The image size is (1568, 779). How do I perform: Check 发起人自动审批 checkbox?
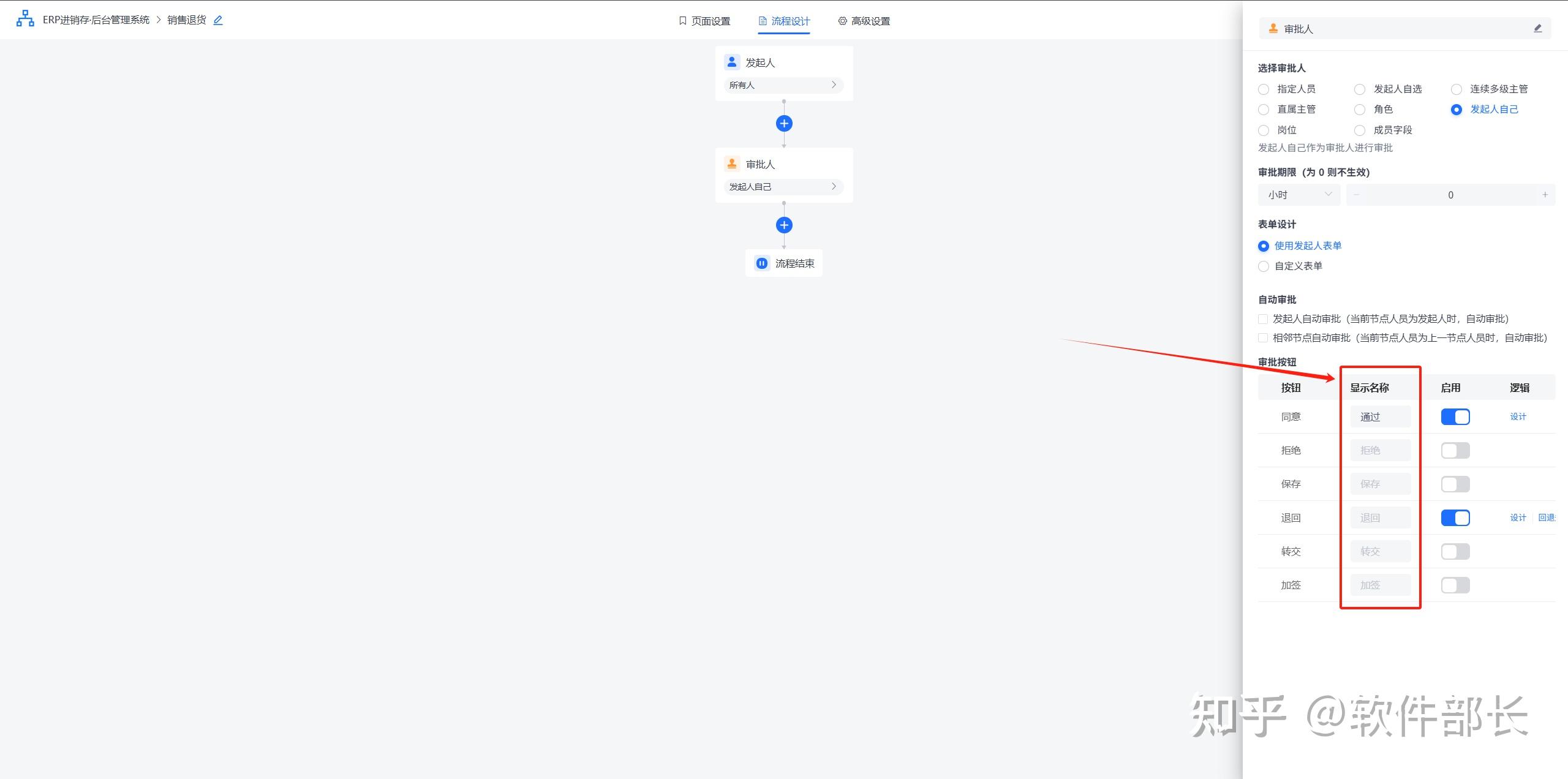1263,319
